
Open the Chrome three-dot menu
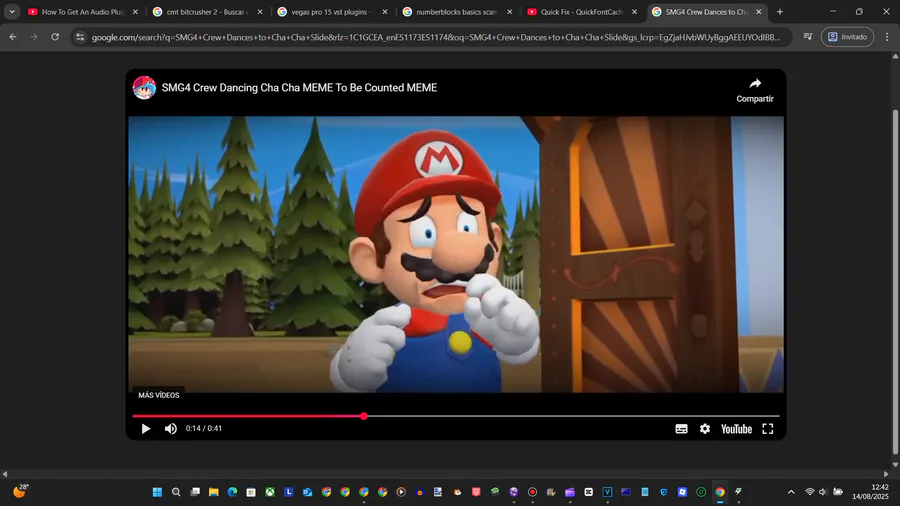point(887,37)
